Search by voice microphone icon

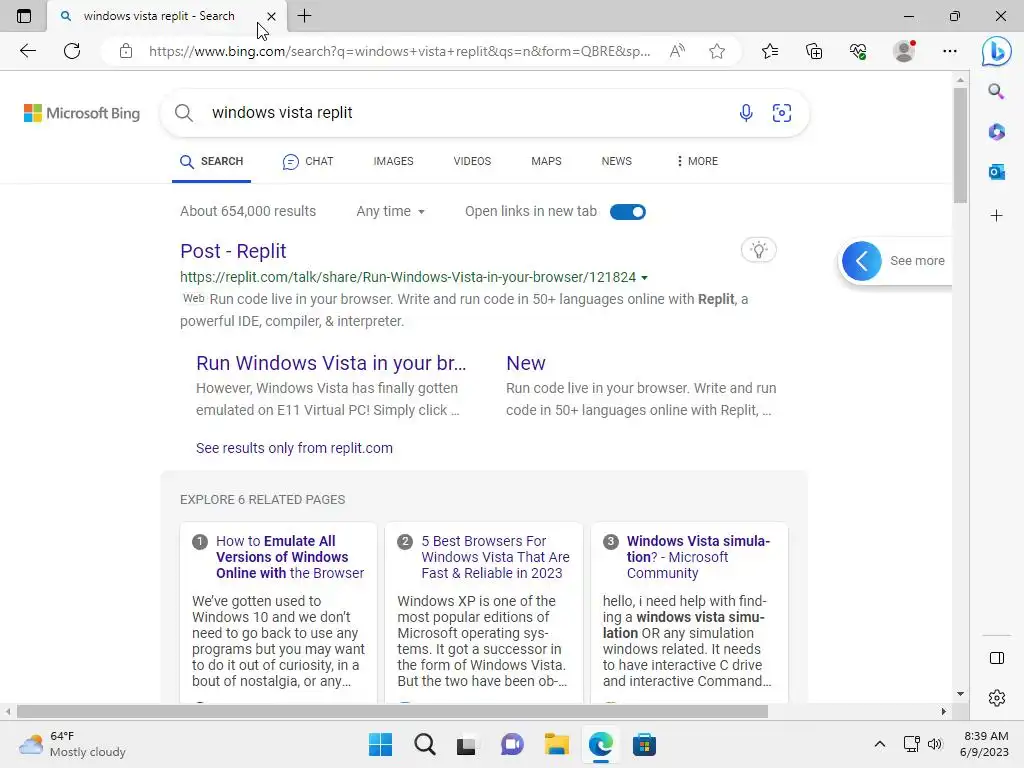(x=746, y=113)
